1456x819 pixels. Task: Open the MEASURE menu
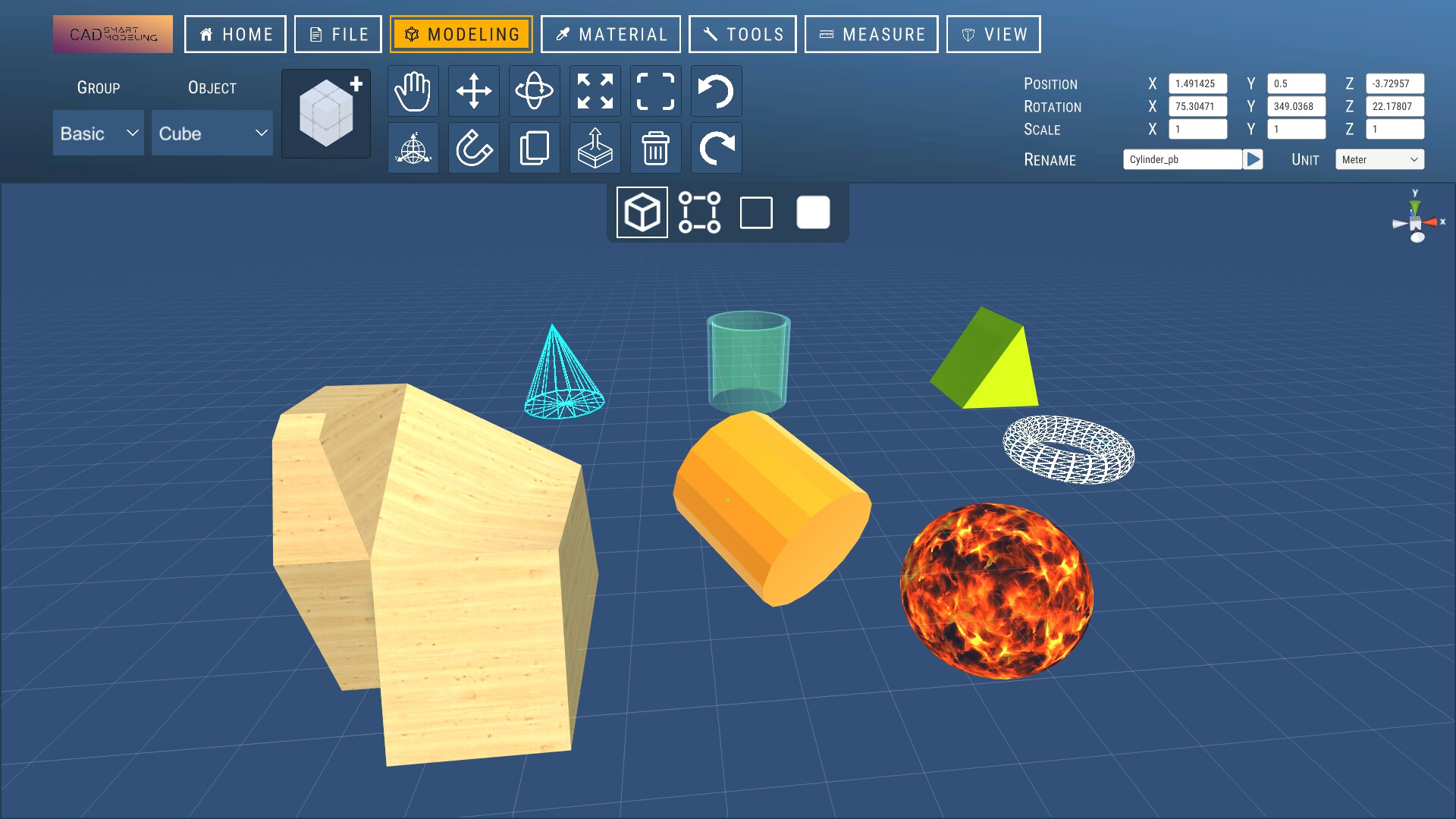coord(871,34)
